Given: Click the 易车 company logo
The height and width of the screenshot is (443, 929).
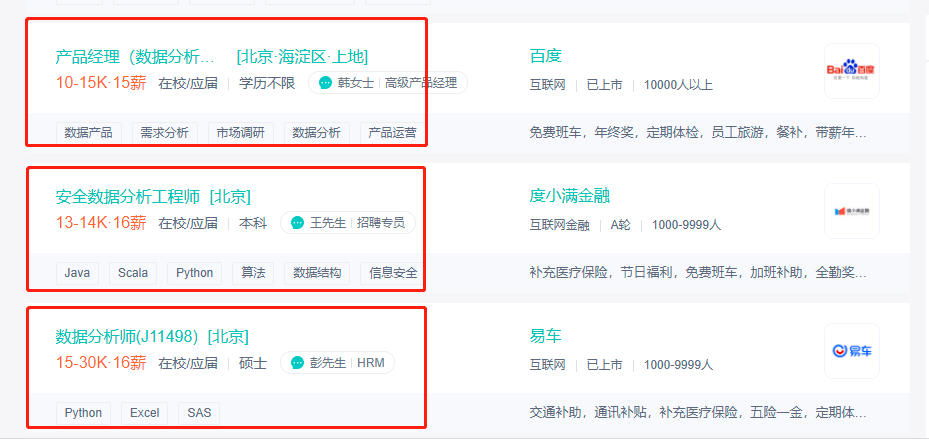Looking at the screenshot, I should point(851,351).
